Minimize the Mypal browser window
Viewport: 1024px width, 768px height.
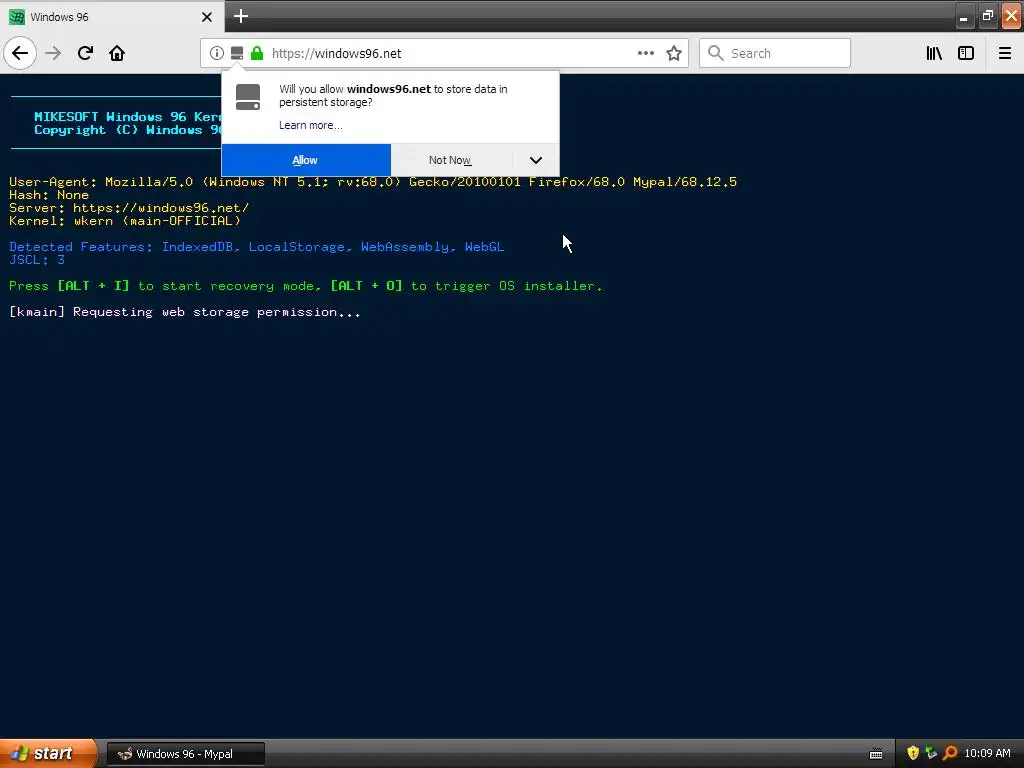964,17
